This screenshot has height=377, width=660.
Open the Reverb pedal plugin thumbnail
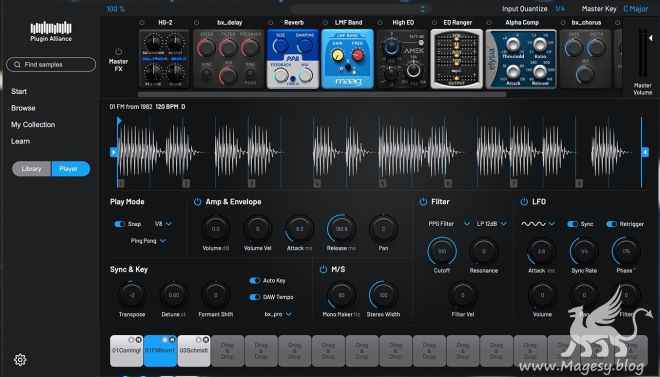[x=293, y=59]
